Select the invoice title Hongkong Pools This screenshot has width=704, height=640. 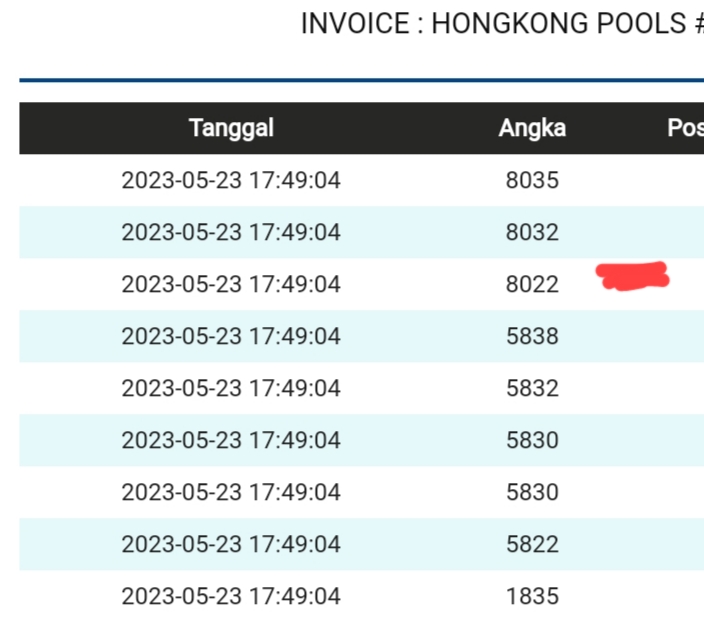pos(502,24)
